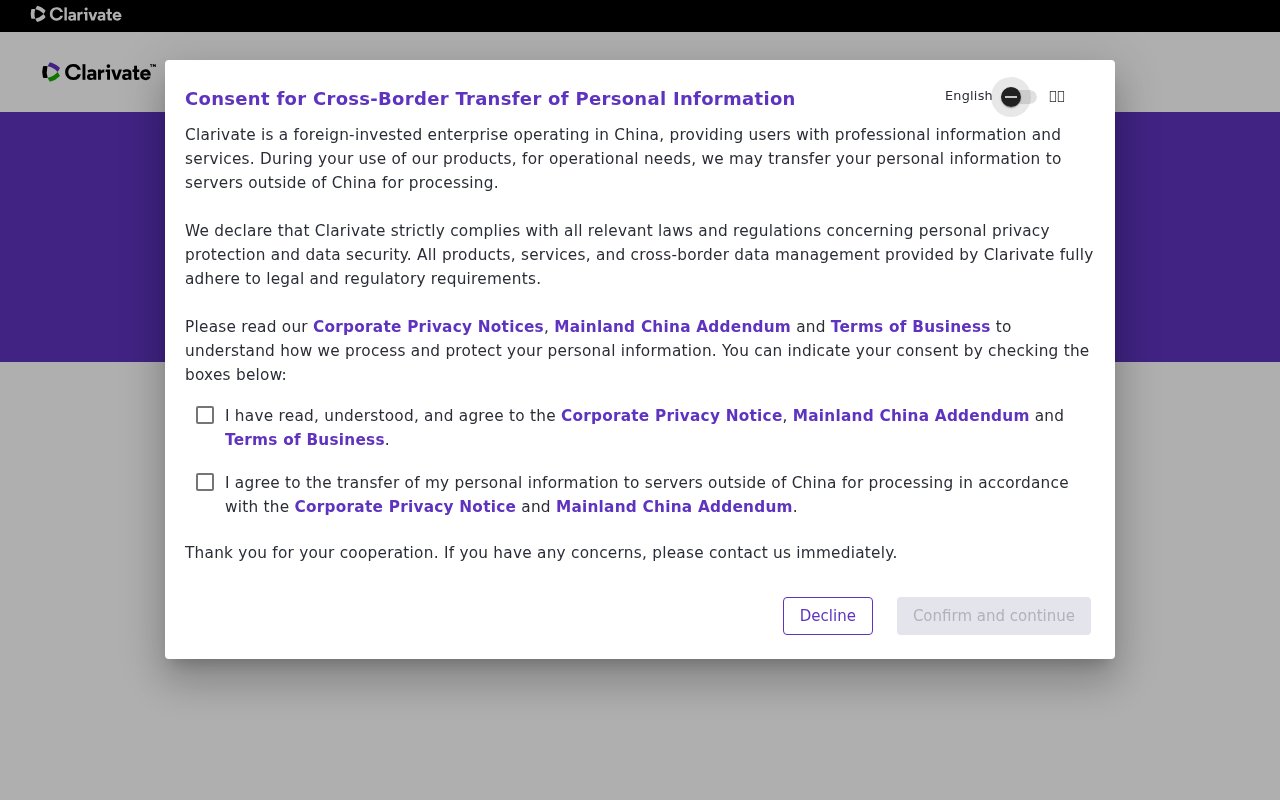The height and width of the screenshot is (800, 1280).
Task: Open 'Corporate Privacy Notice' link in the transfer consent label
Action: tap(405, 507)
